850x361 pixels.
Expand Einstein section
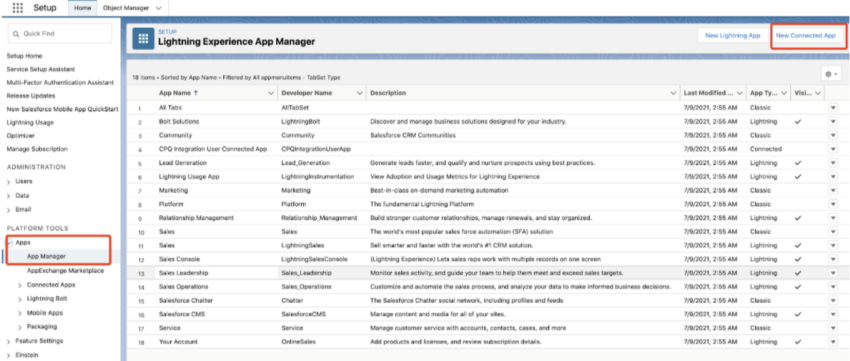(x=9, y=356)
